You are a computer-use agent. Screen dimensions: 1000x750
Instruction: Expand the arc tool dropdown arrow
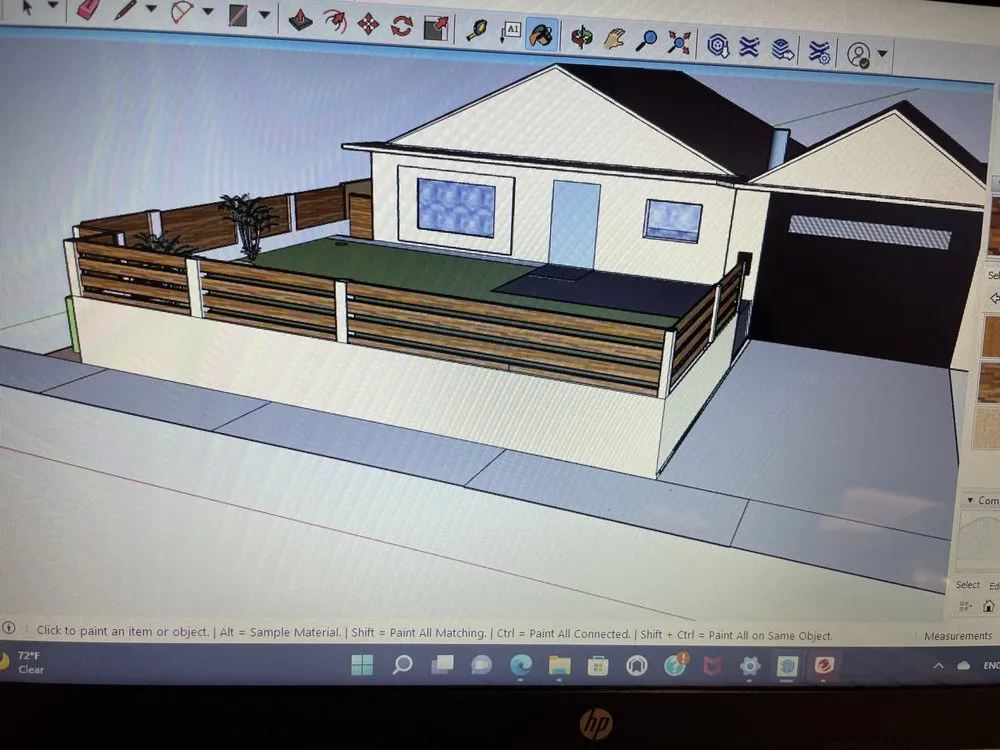pyautogui.click(x=208, y=12)
